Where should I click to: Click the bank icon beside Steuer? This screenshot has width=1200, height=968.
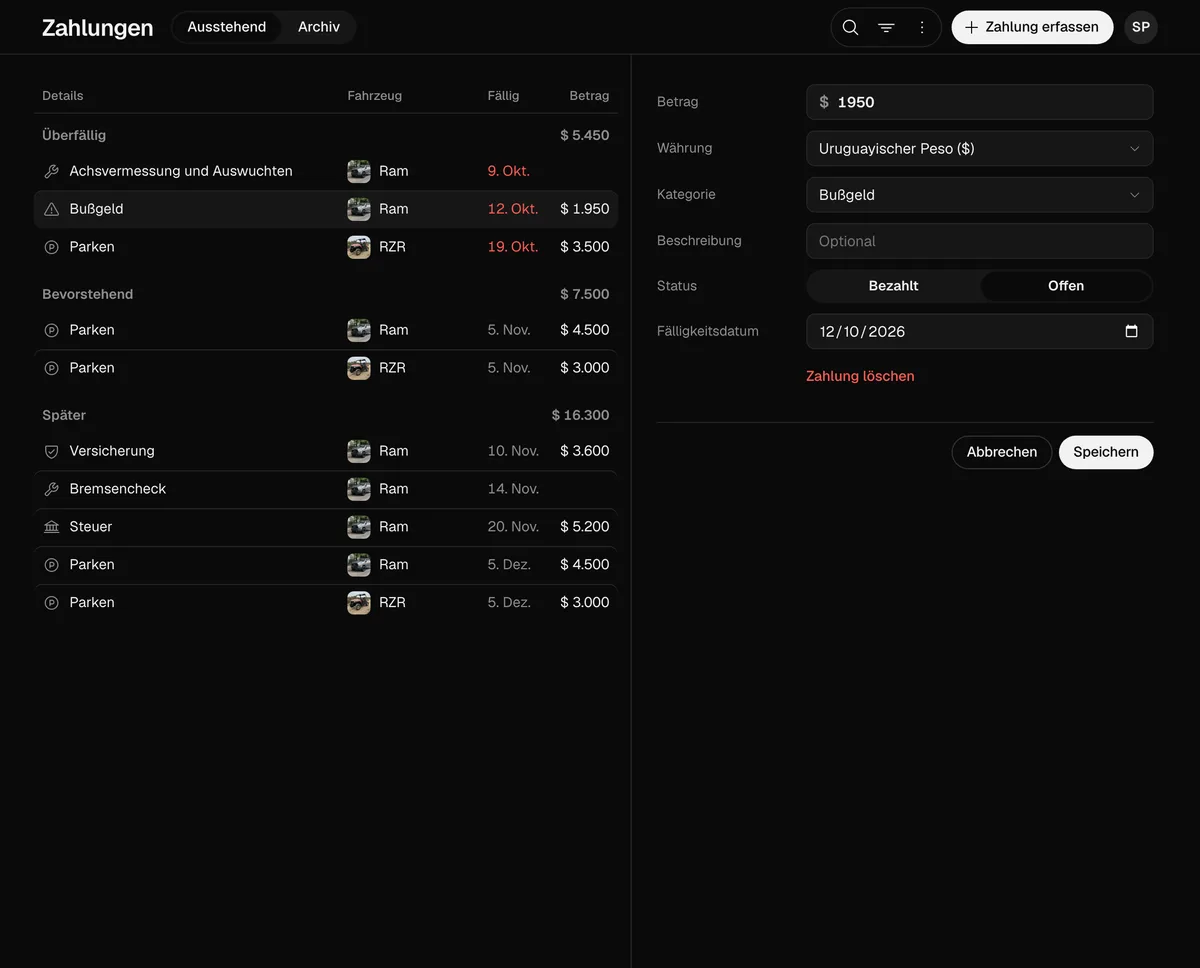click(x=52, y=528)
